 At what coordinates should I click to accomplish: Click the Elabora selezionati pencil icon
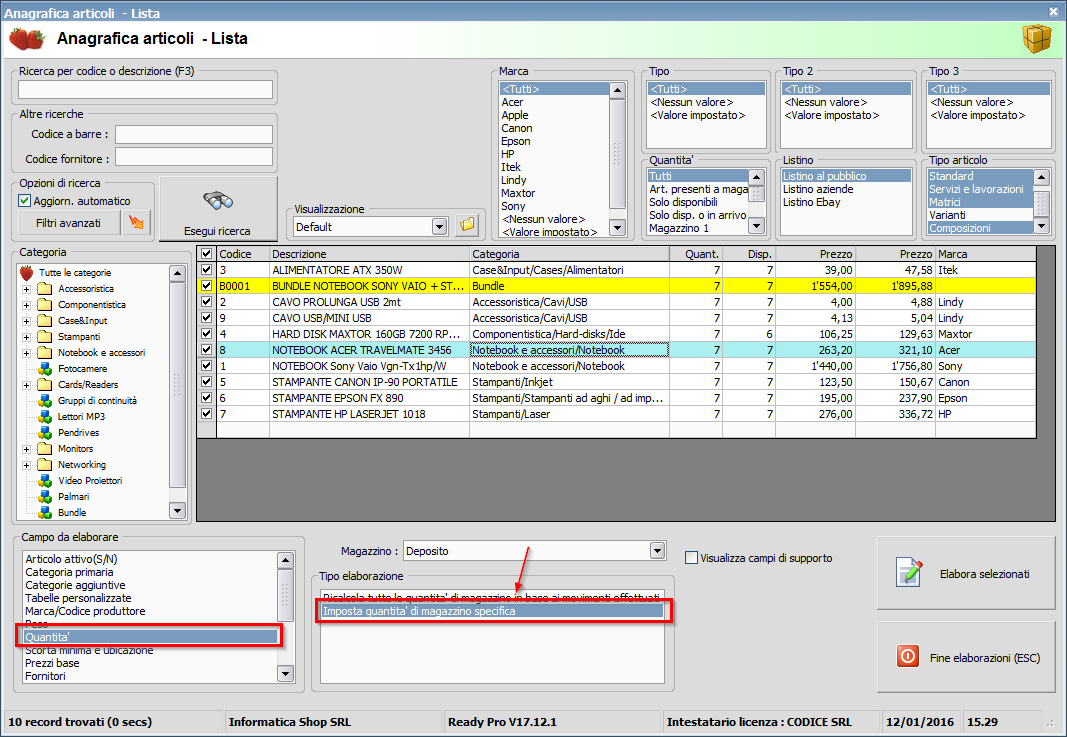pos(909,572)
